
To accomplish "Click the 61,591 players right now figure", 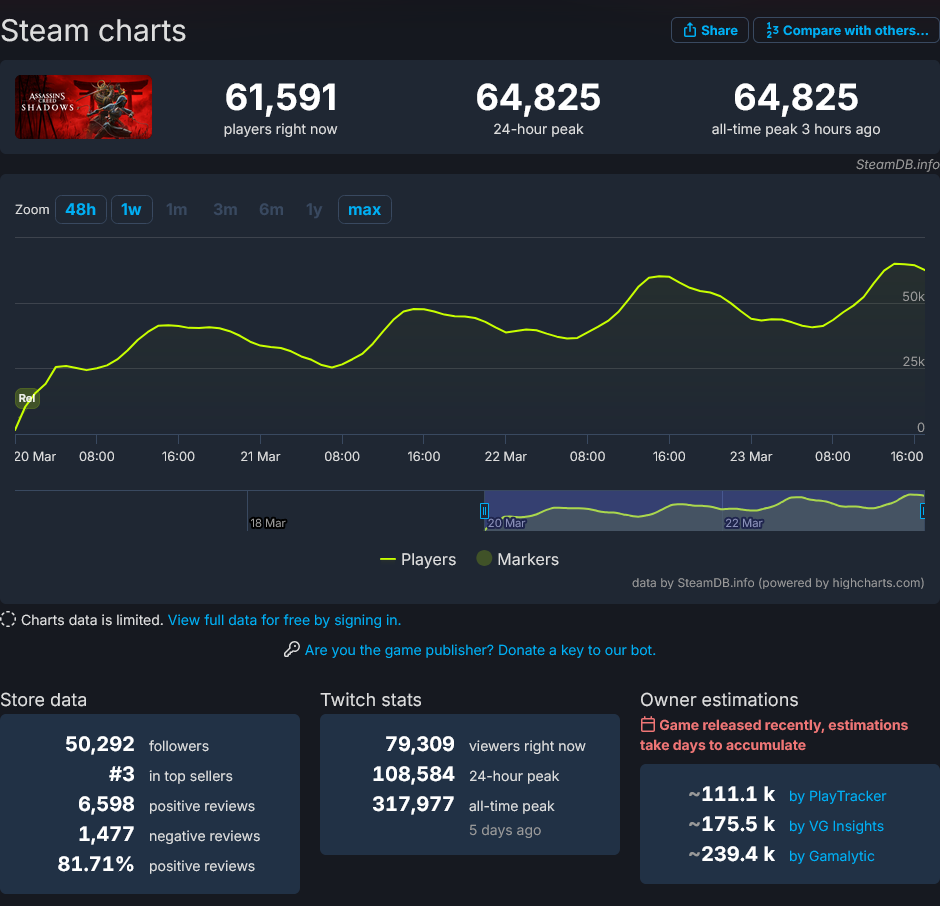I will click(281, 97).
